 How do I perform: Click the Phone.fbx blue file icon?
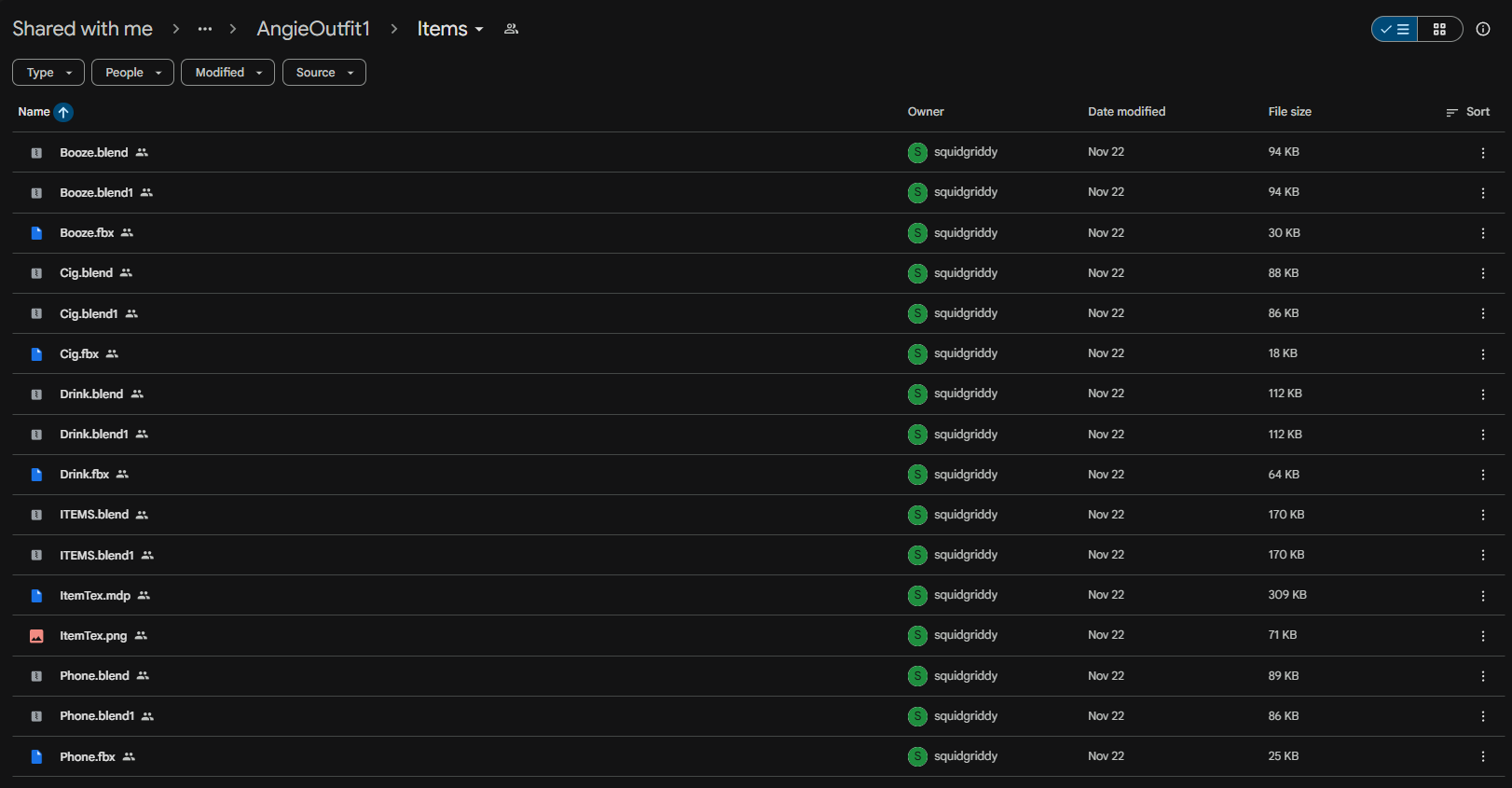point(36,757)
